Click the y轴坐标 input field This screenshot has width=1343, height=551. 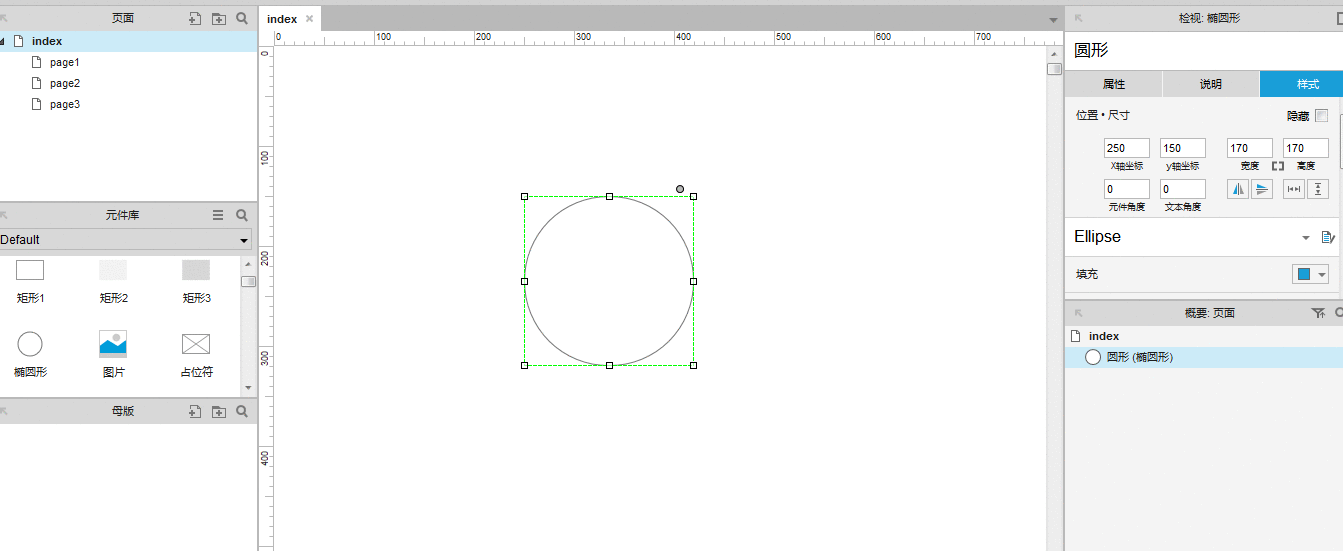(1183, 148)
